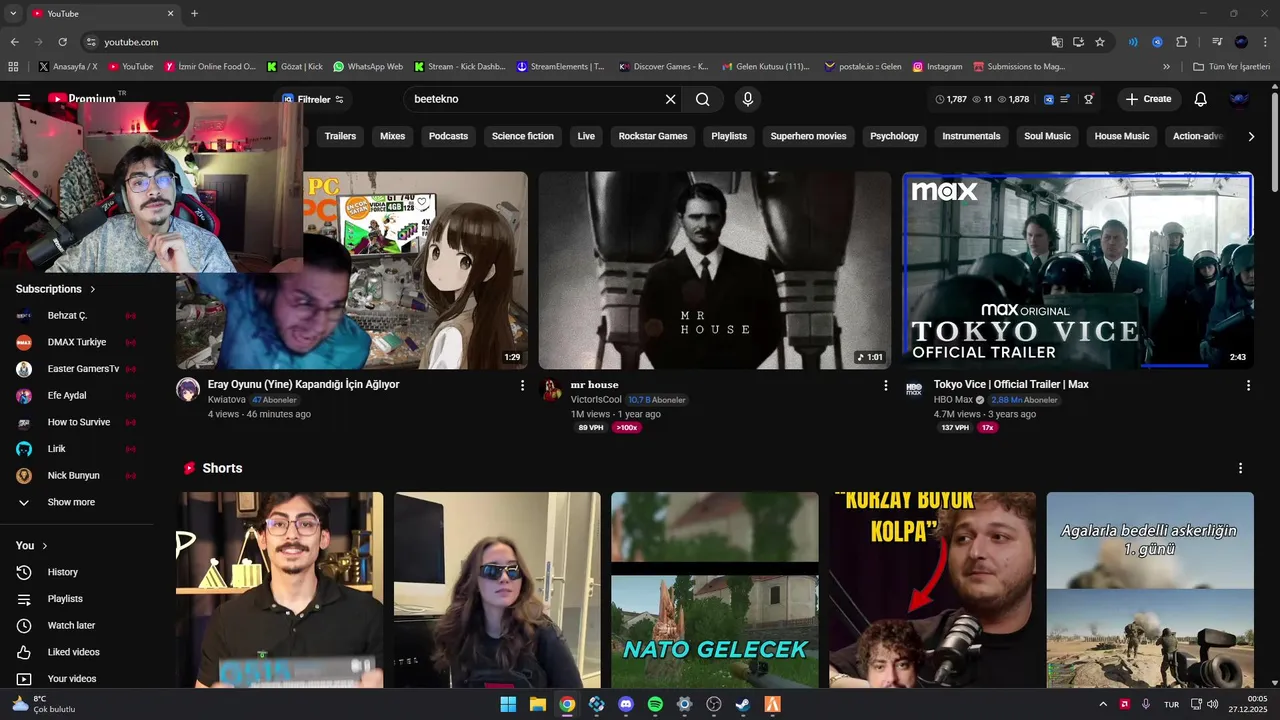The width and height of the screenshot is (1280, 720).
Task: Click the Kwiatova channel avatar
Action: [x=188, y=389]
